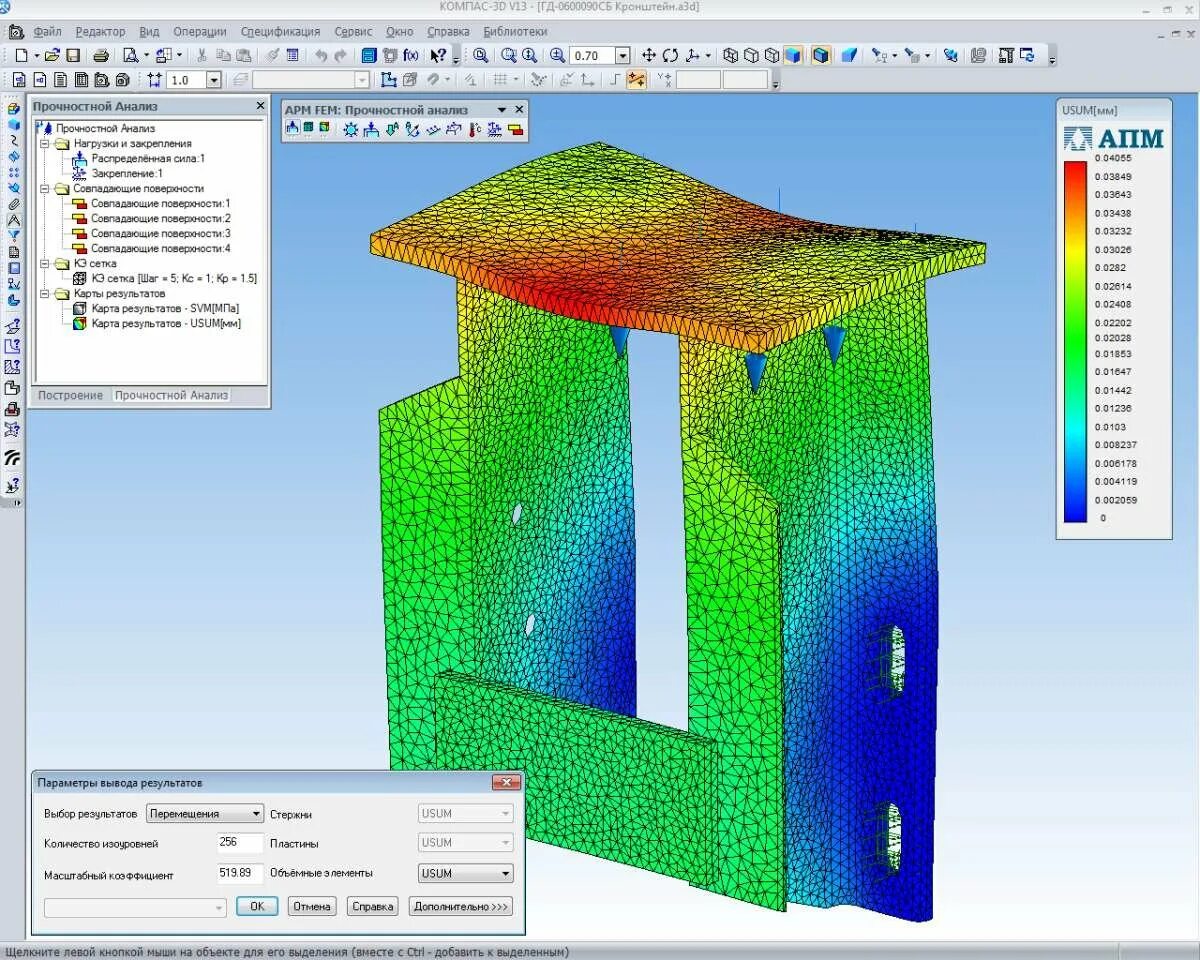Image resolution: width=1200 pixels, height=960 pixels.
Task: Open the Файл menu
Action: pyautogui.click(x=47, y=32)
